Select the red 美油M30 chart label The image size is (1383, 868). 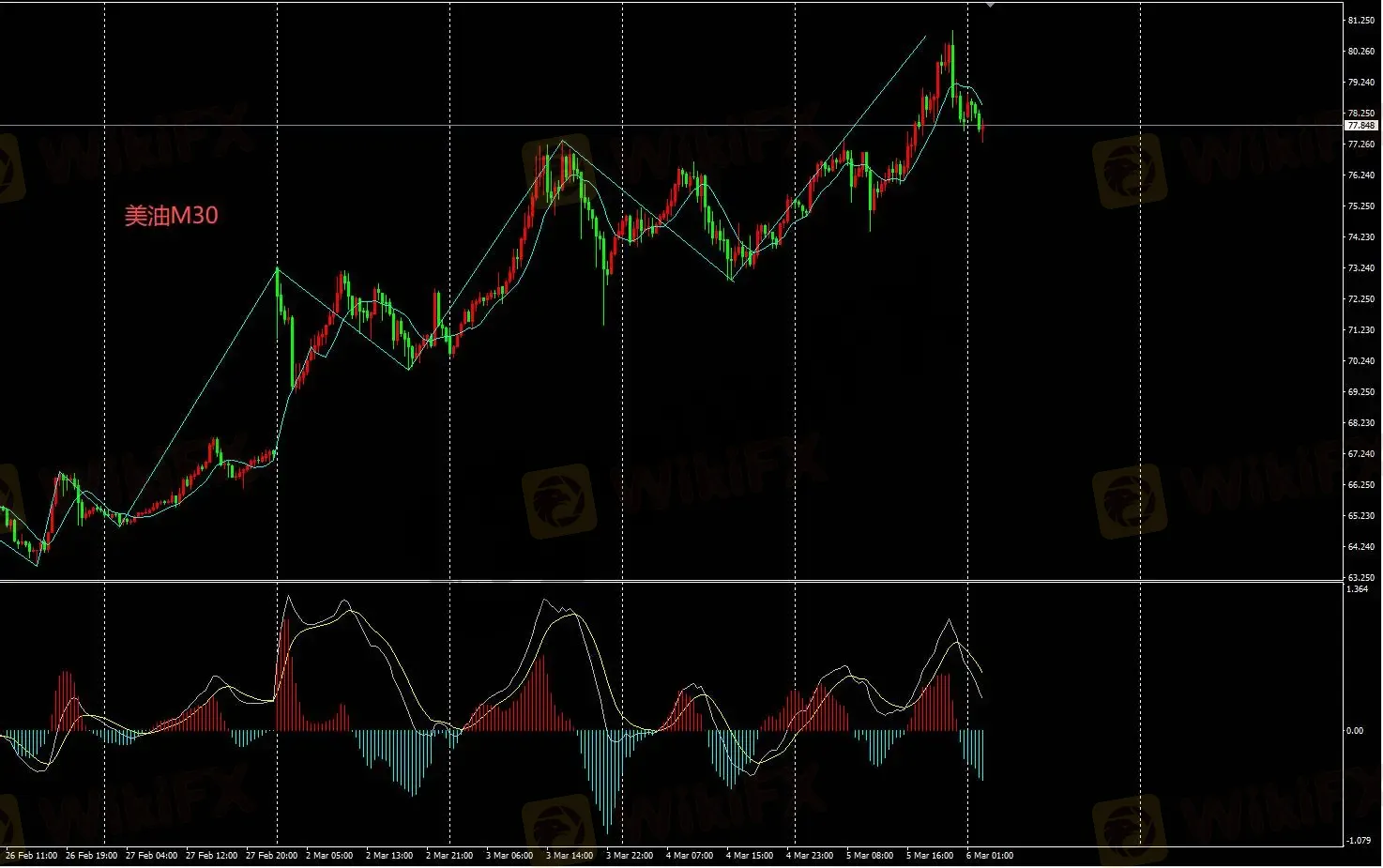[x=172, y=215]
